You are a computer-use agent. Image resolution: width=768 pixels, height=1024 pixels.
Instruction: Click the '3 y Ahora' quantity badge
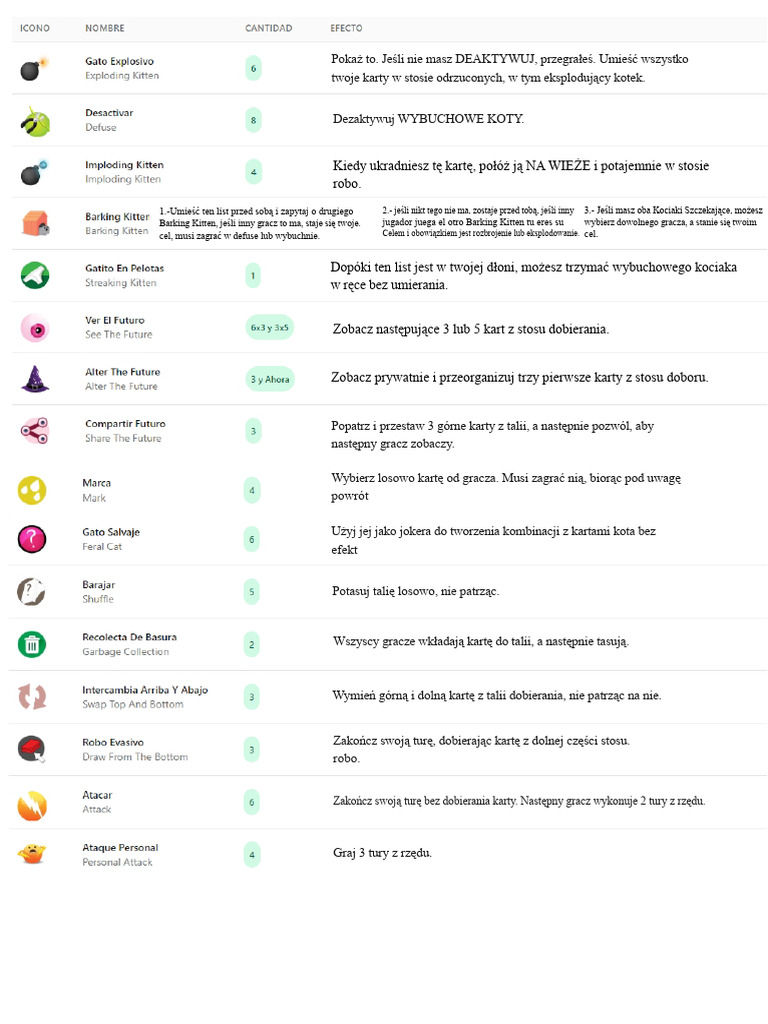269,379
